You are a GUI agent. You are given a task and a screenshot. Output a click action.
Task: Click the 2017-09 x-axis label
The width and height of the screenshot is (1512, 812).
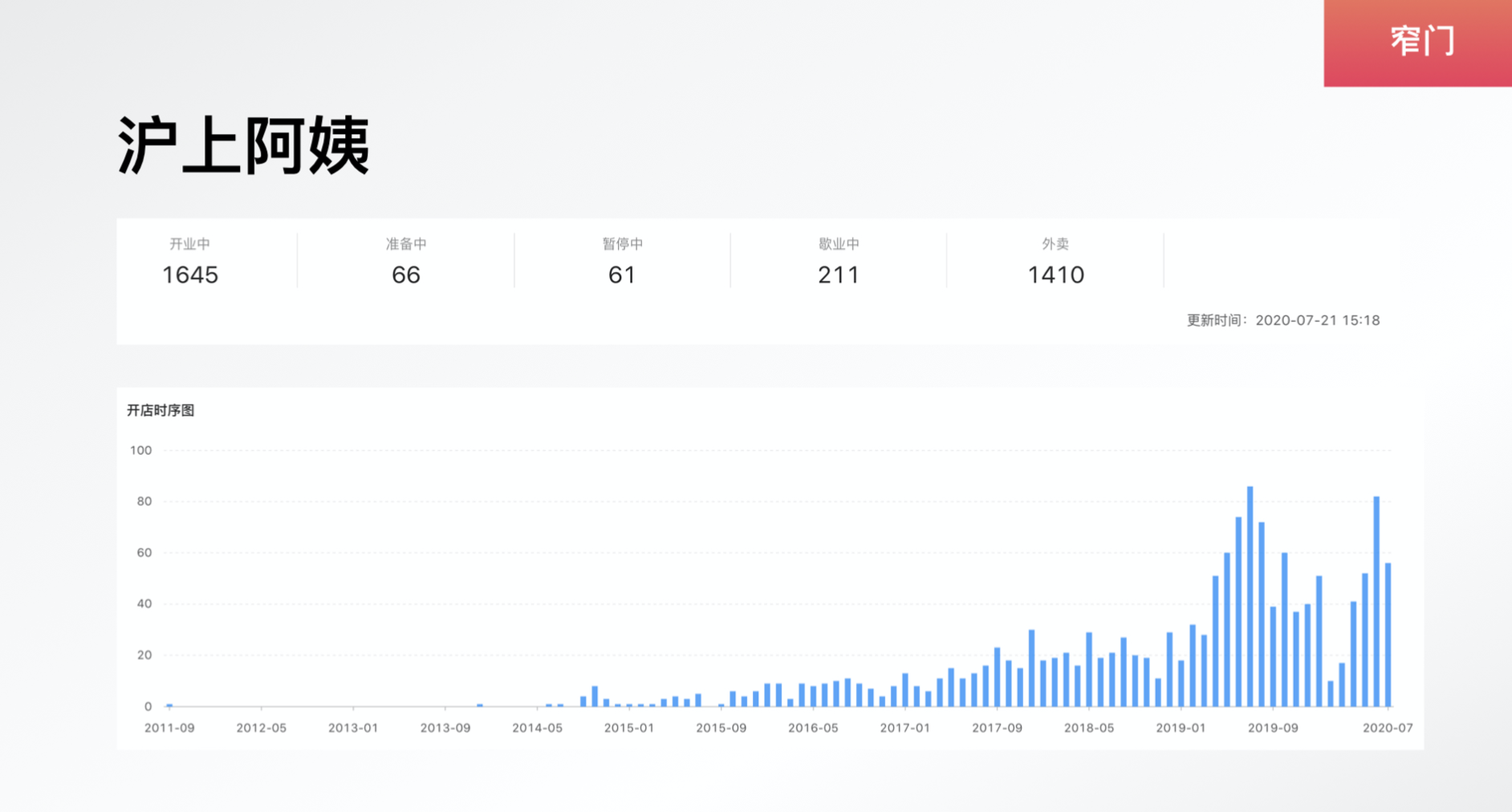[x=998, y=728]
